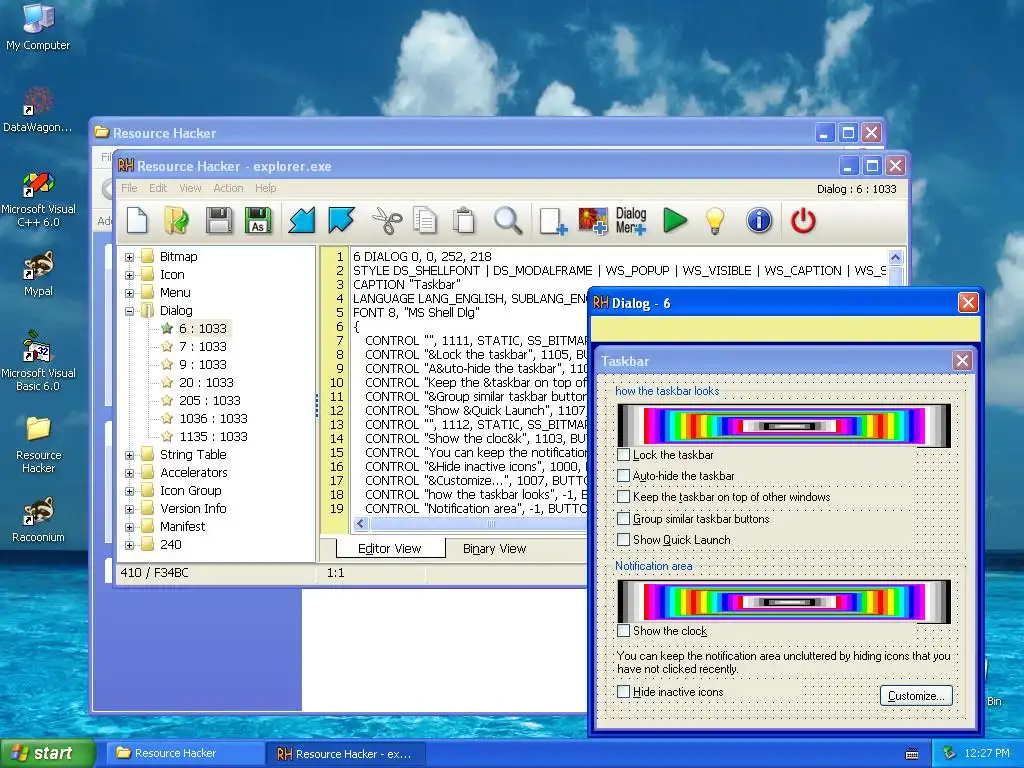Click the editor horizontal scrollbar left arrow
The image size is (1024, 768).
tap(360, 524)
